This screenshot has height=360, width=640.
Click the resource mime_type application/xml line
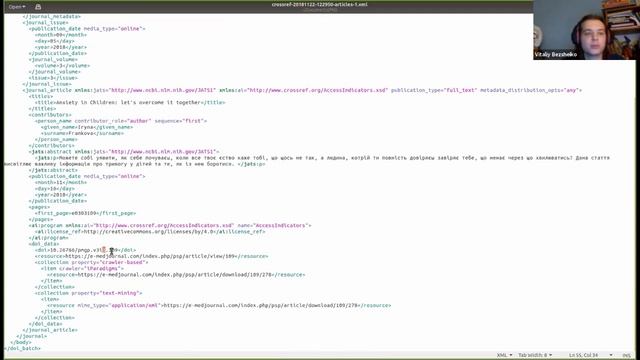click(219, 305)
